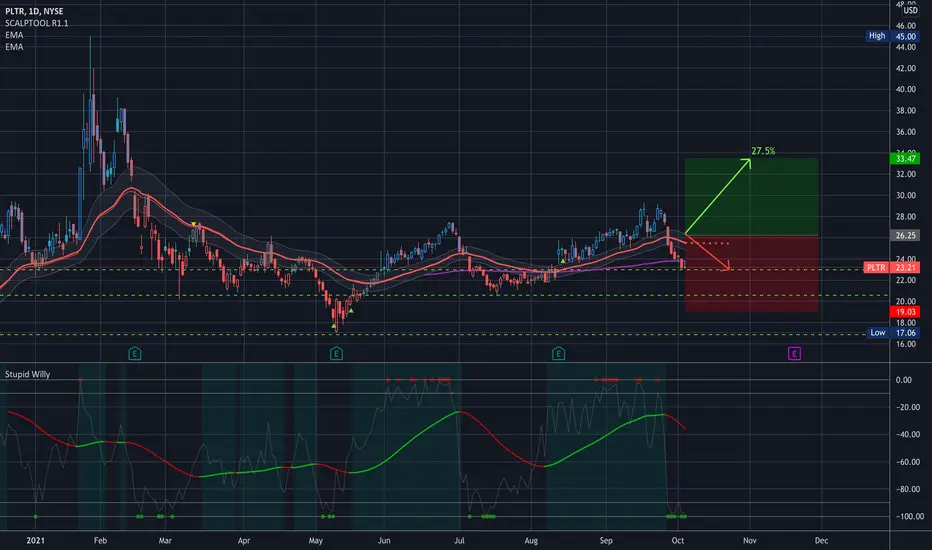Select the SCALPTOOL R1.1 indicator legend
Viewport: 932px width, 550px height.
pos(36,23)
